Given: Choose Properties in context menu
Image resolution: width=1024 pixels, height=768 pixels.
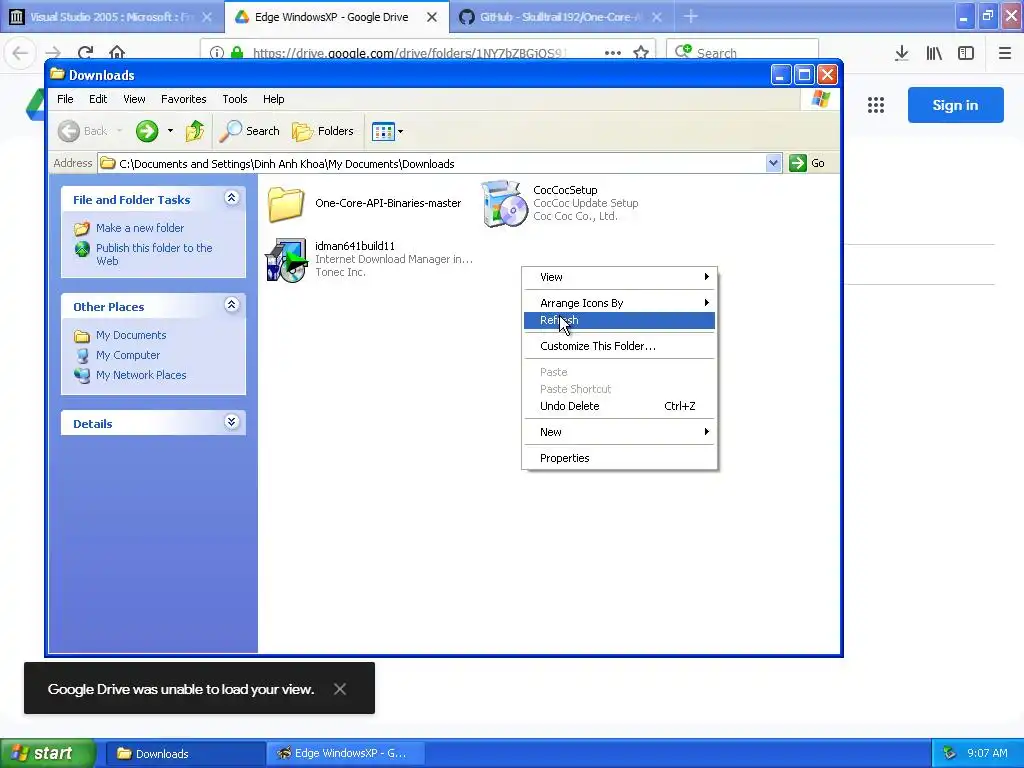Looking at the screenshot, I should click(619, 458).
